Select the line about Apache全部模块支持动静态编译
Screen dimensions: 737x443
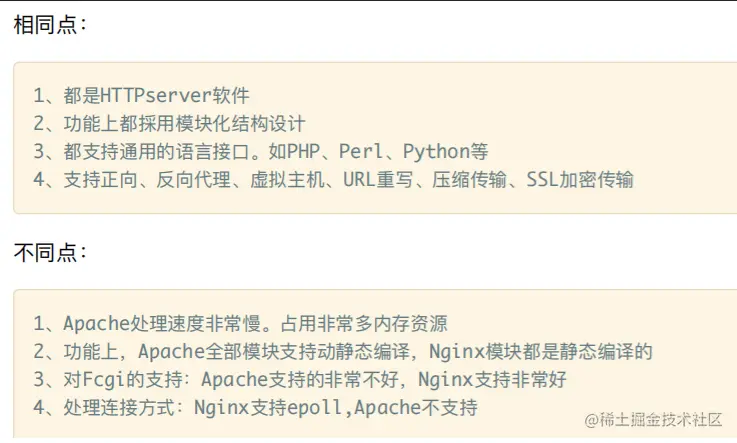click(x=343, y=351)
